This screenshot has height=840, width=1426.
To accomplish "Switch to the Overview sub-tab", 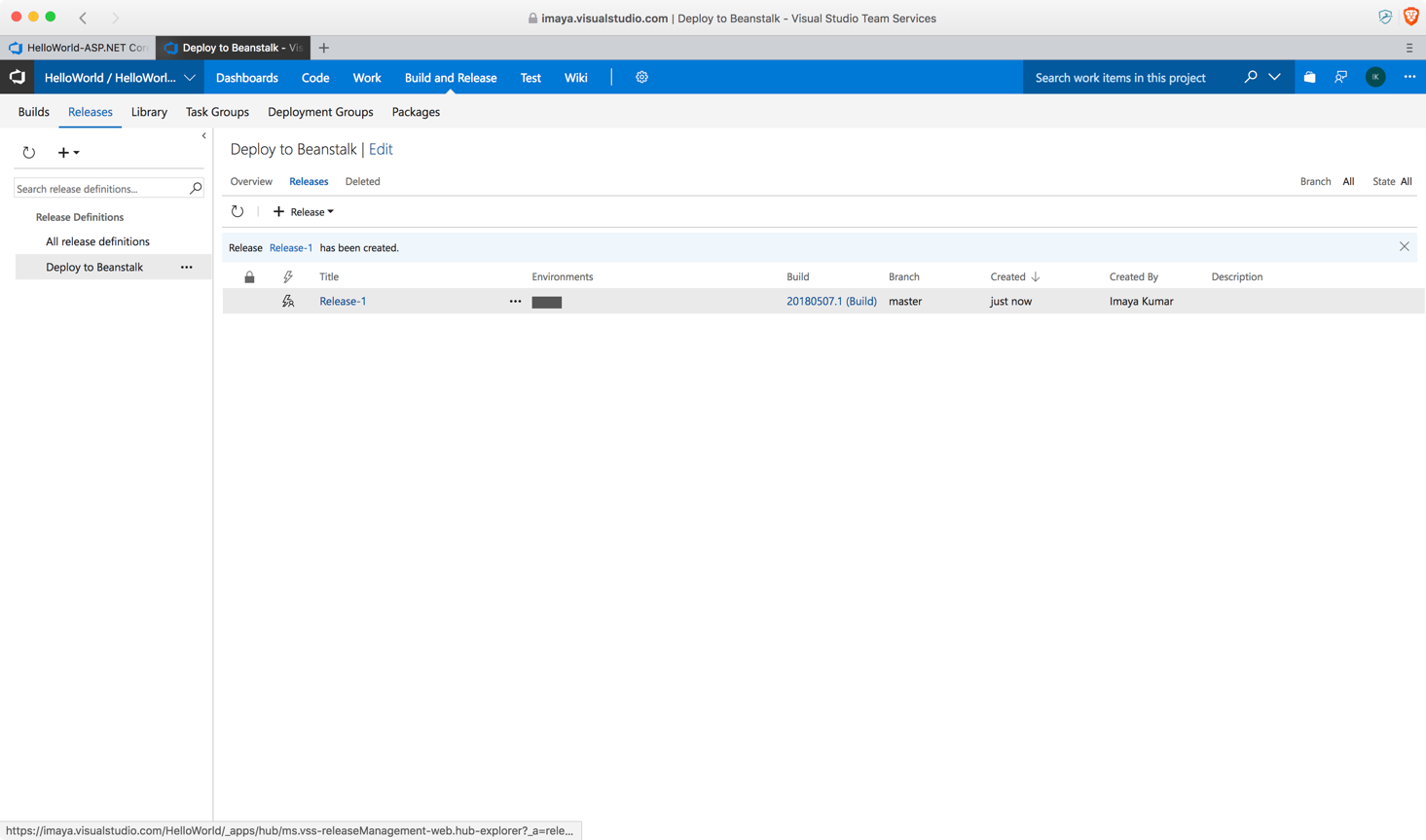I will [251, 181].
